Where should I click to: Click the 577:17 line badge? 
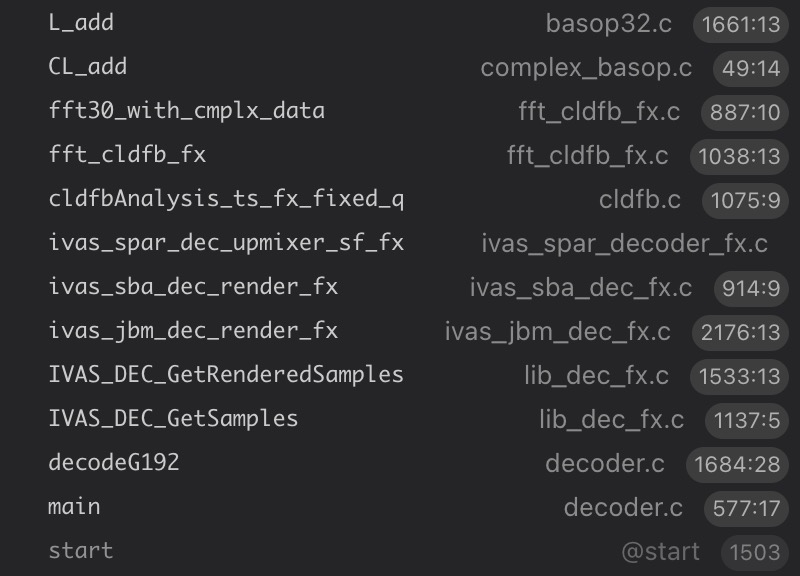click(x=746, y=508)
